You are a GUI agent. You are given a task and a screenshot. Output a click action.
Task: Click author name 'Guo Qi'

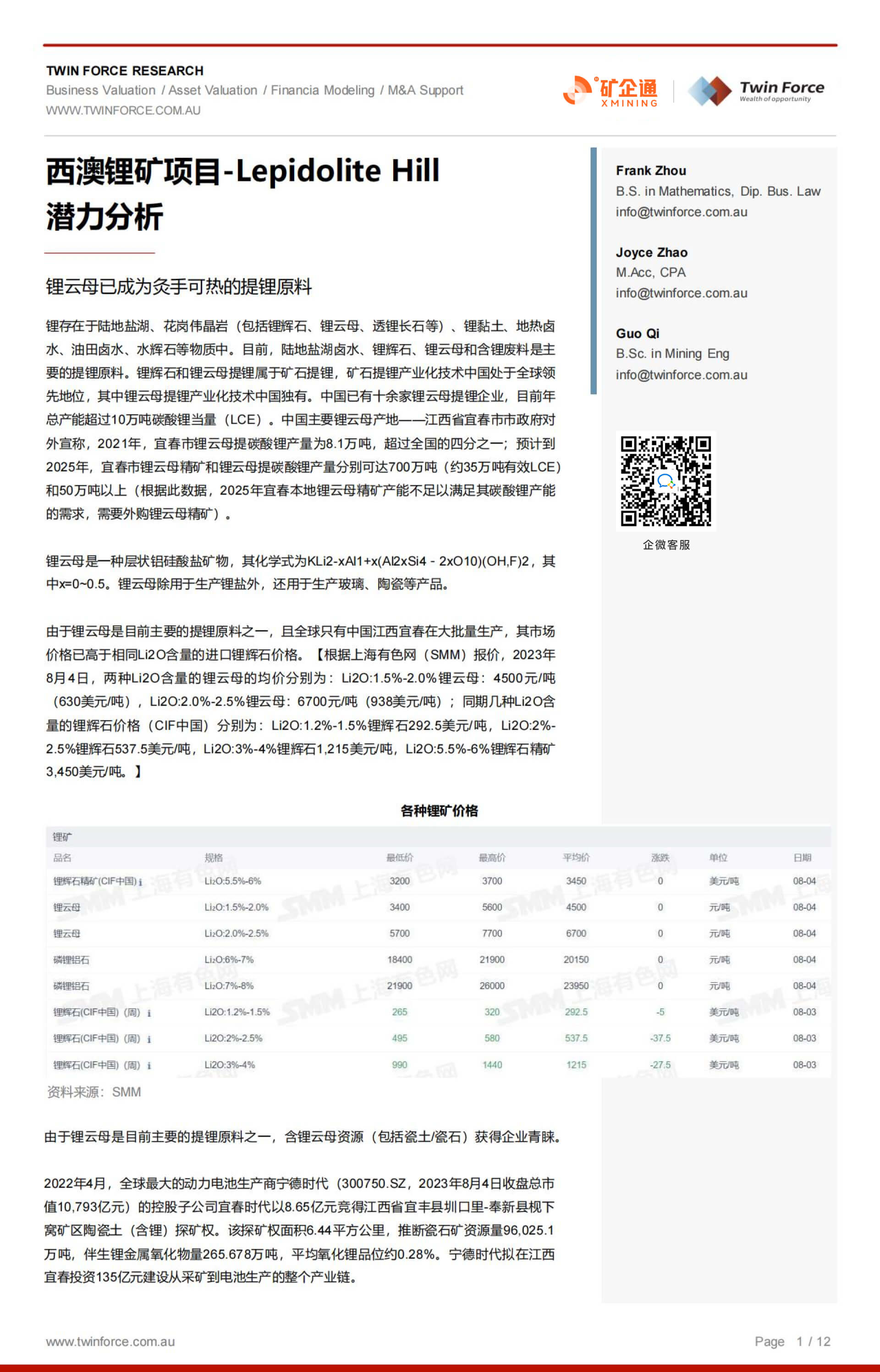coord(637,334)
